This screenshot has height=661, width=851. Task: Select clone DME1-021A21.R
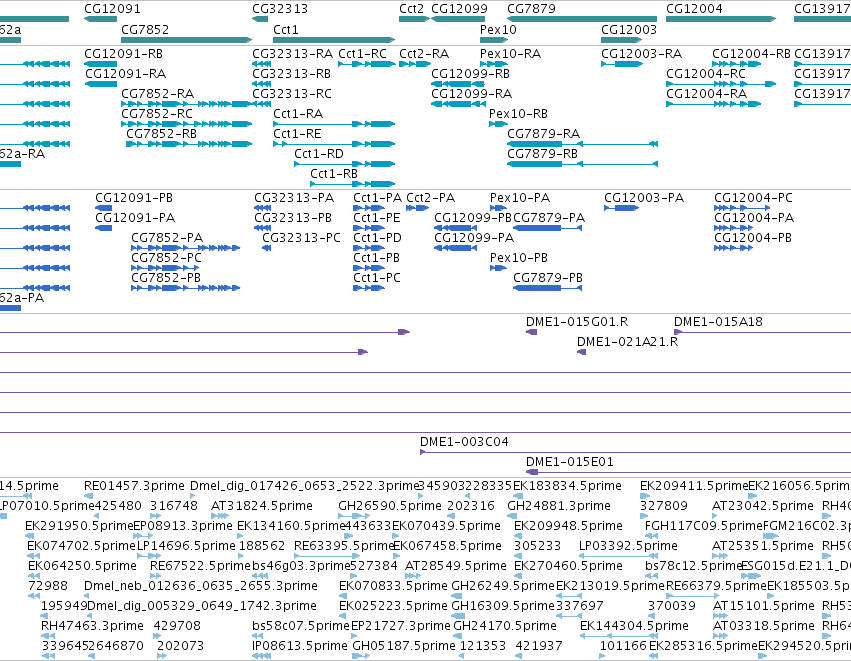coord(627,342)
